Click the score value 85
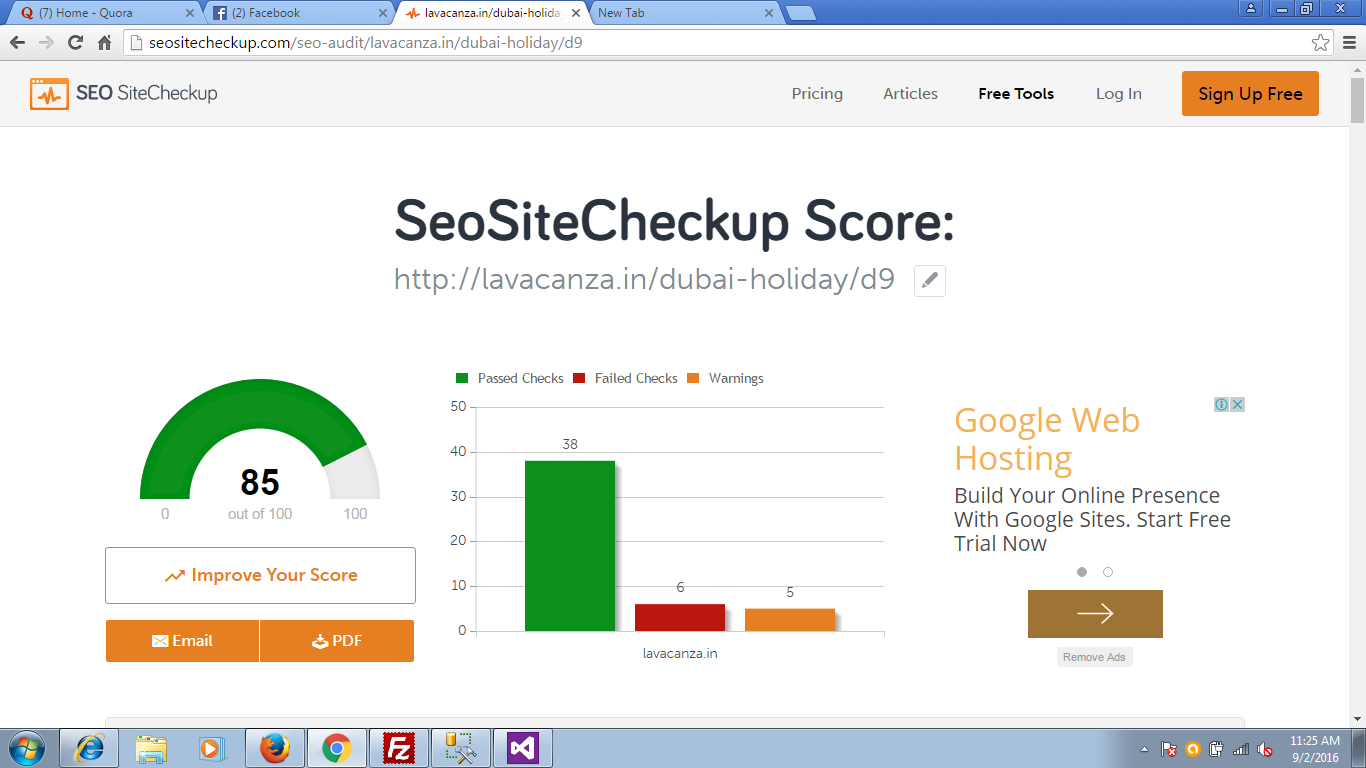 point(260,483)
